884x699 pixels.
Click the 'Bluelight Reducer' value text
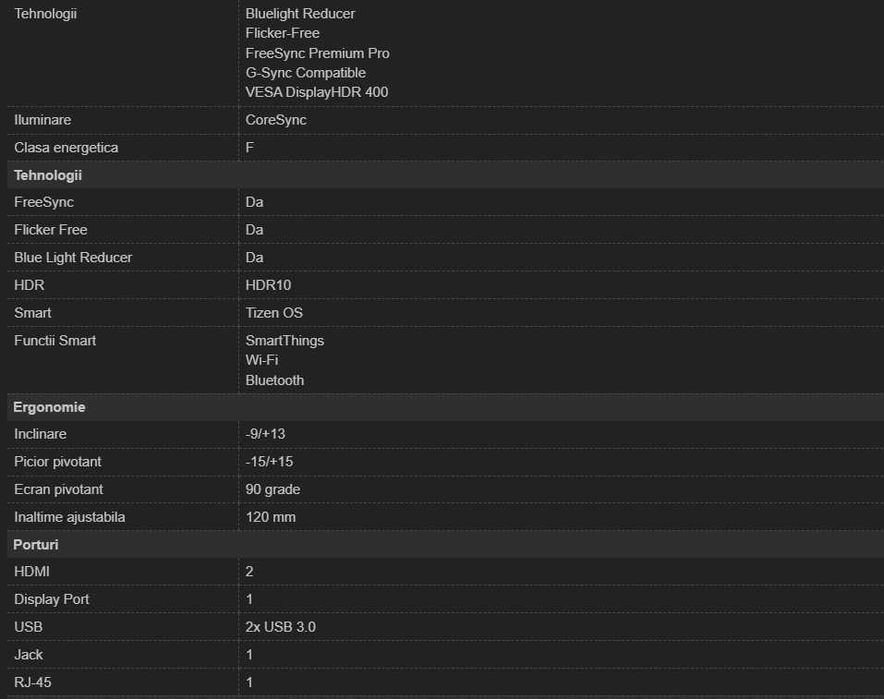[x=300, y=14]
